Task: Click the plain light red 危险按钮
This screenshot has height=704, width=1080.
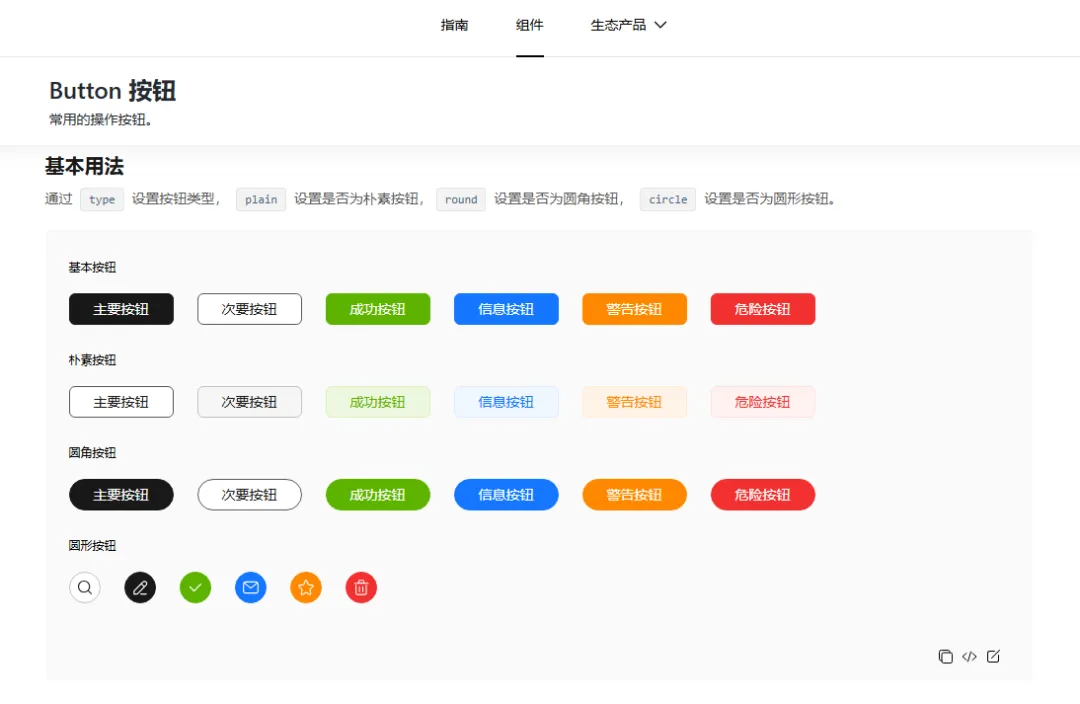Action: [763, 402]
